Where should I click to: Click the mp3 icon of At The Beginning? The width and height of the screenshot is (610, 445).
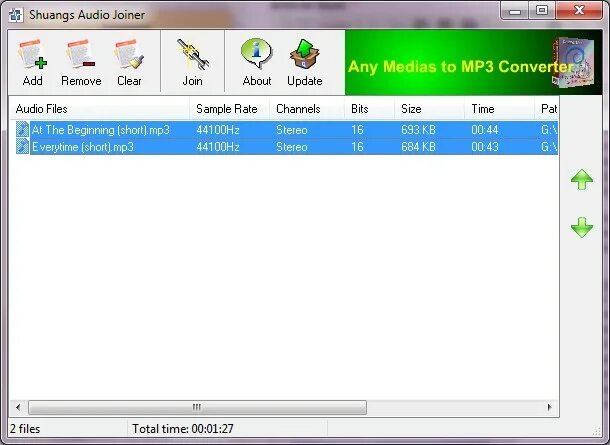click(x=23, y=130)
